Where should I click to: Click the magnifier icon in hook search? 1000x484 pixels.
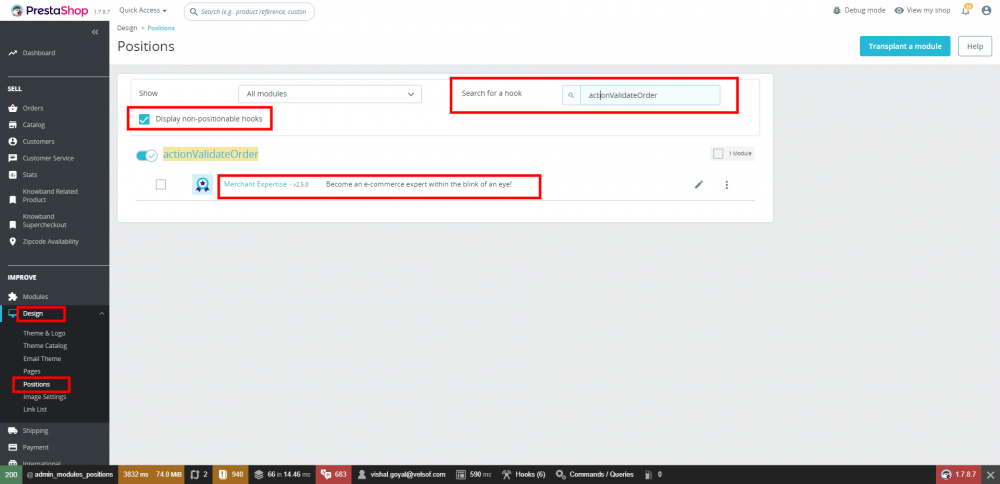(x=571, y=96)
